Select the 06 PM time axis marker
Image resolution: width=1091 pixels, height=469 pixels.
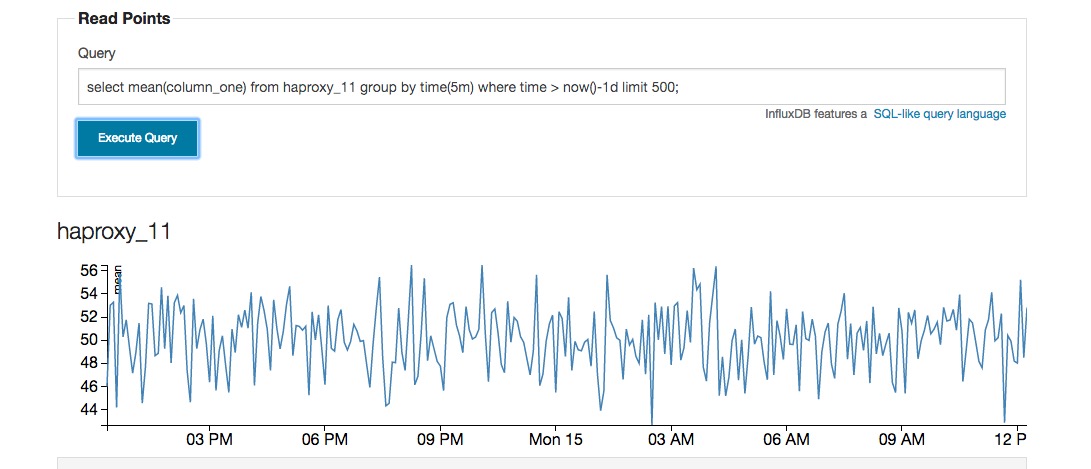click(x=324, y=440)
